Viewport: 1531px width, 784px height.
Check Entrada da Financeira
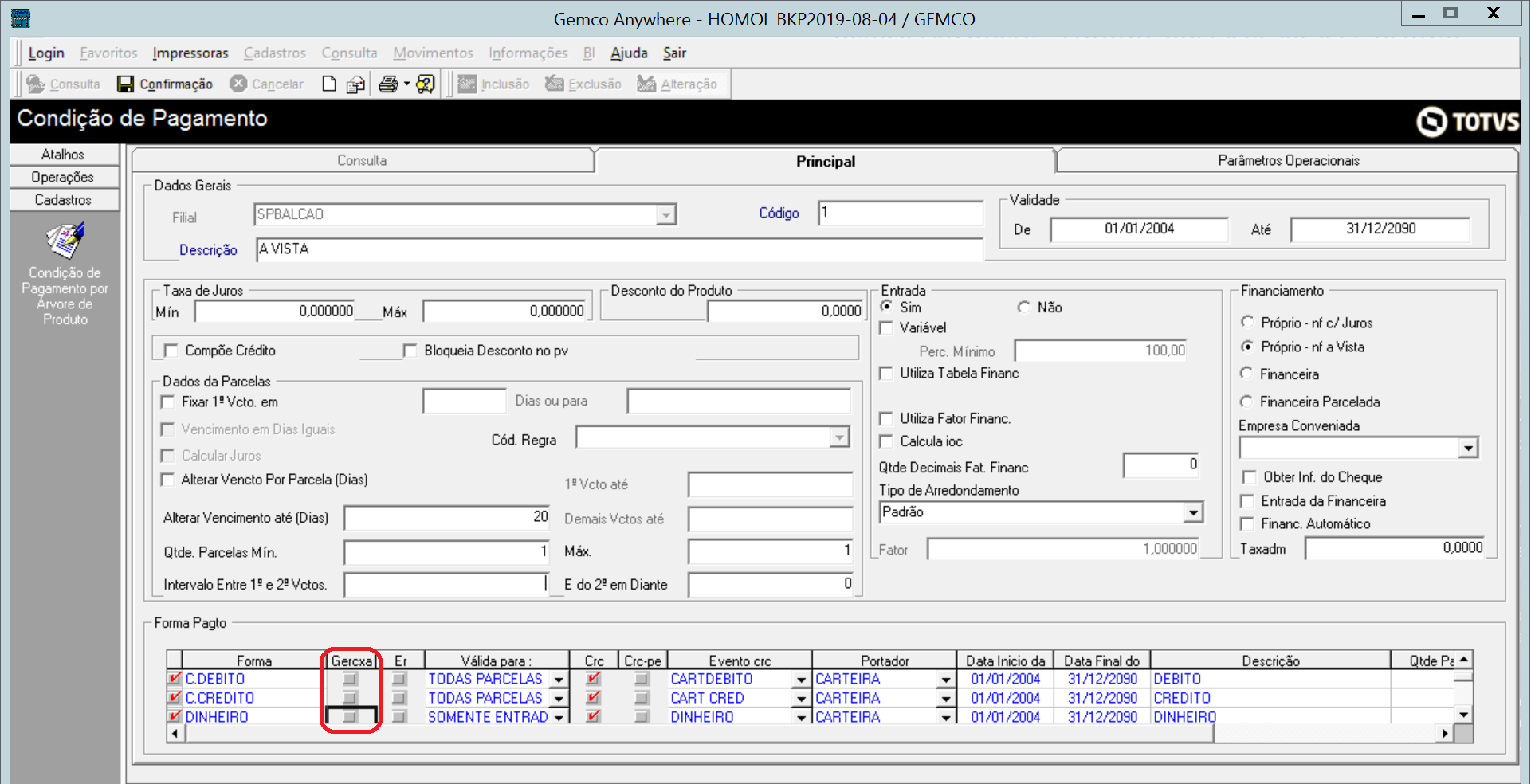click(1248, 501)
